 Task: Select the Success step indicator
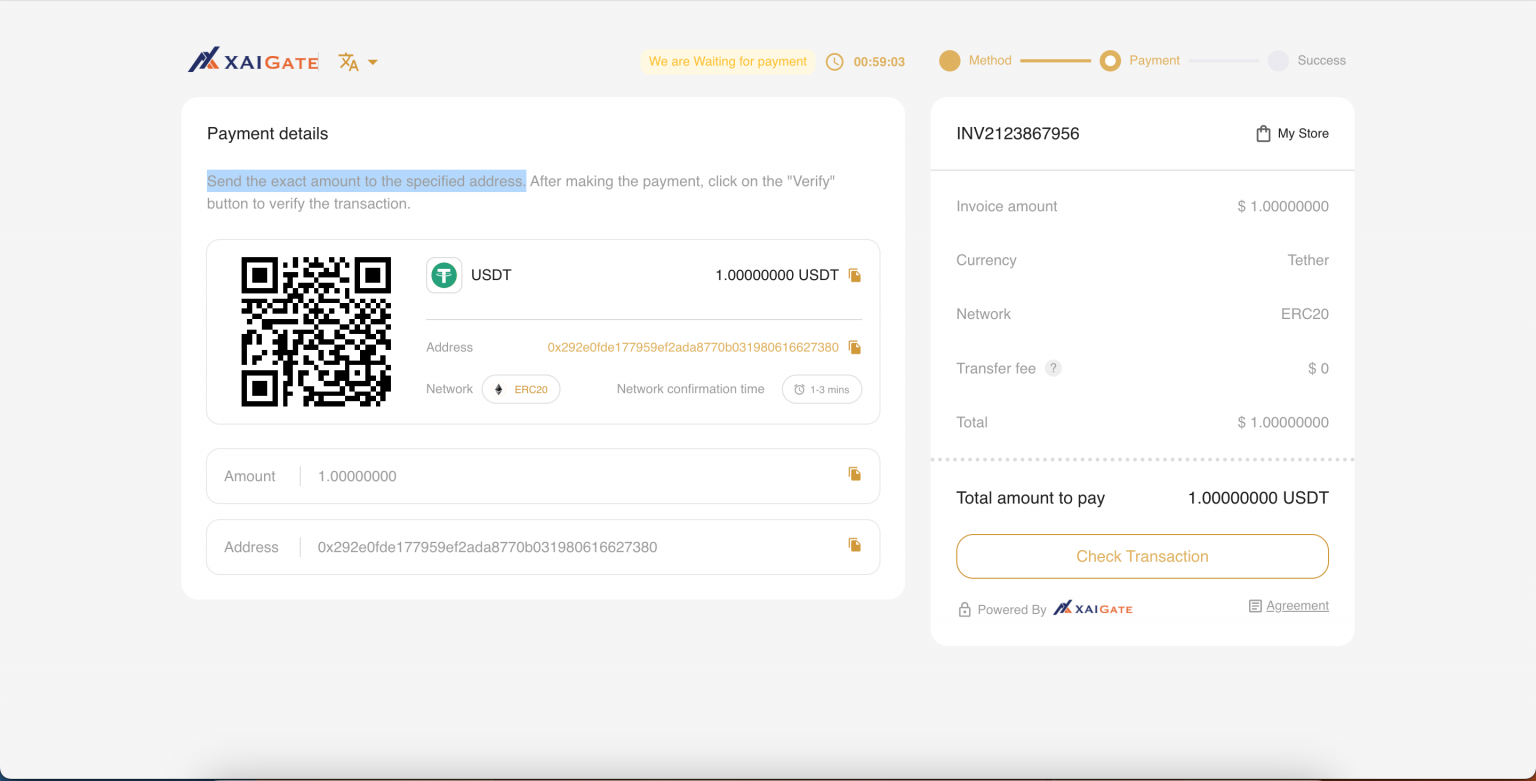tap(1278, 60)
